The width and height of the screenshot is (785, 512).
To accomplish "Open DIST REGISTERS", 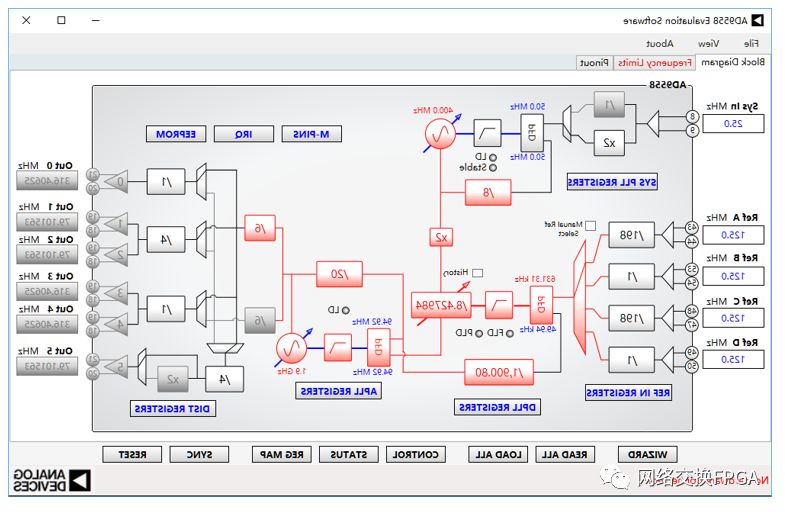I will (173, 408).
